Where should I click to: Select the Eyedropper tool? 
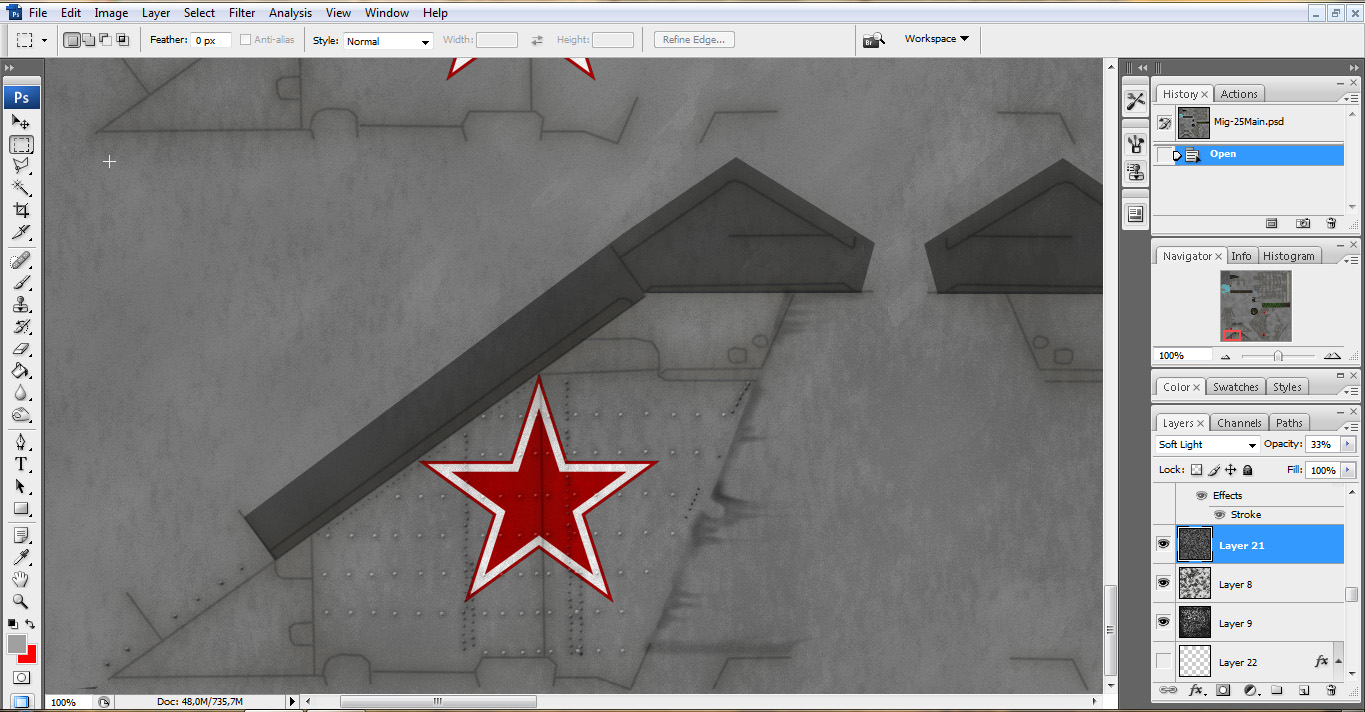21,557
